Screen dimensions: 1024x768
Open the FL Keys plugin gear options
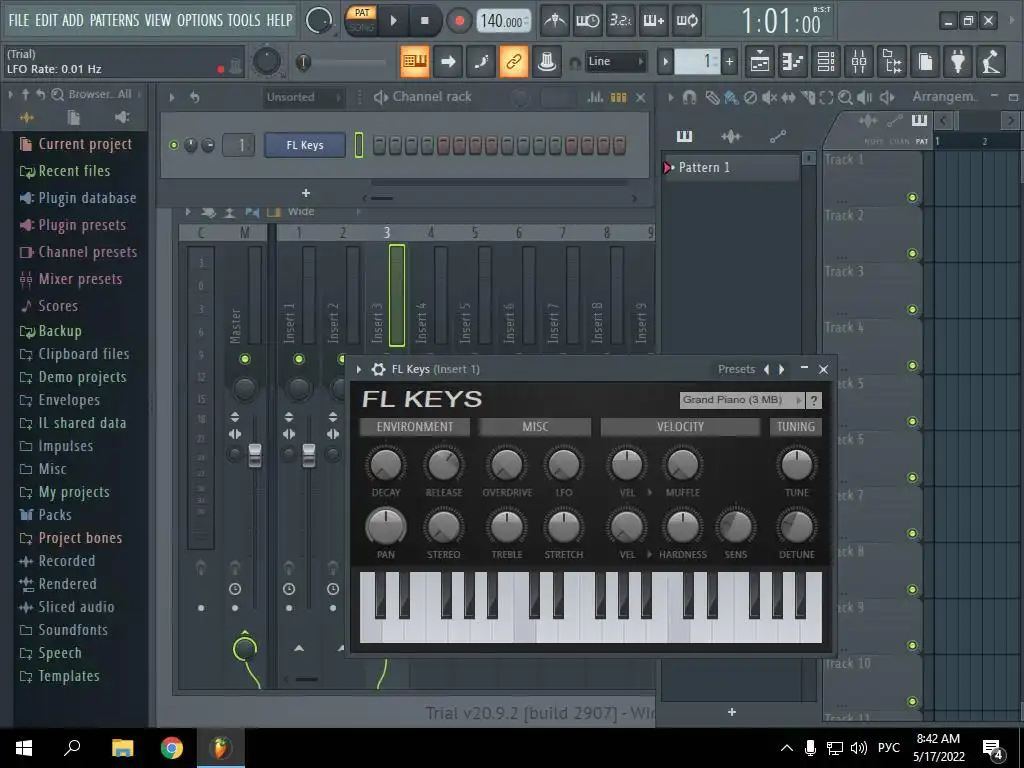tap(378, 370)
